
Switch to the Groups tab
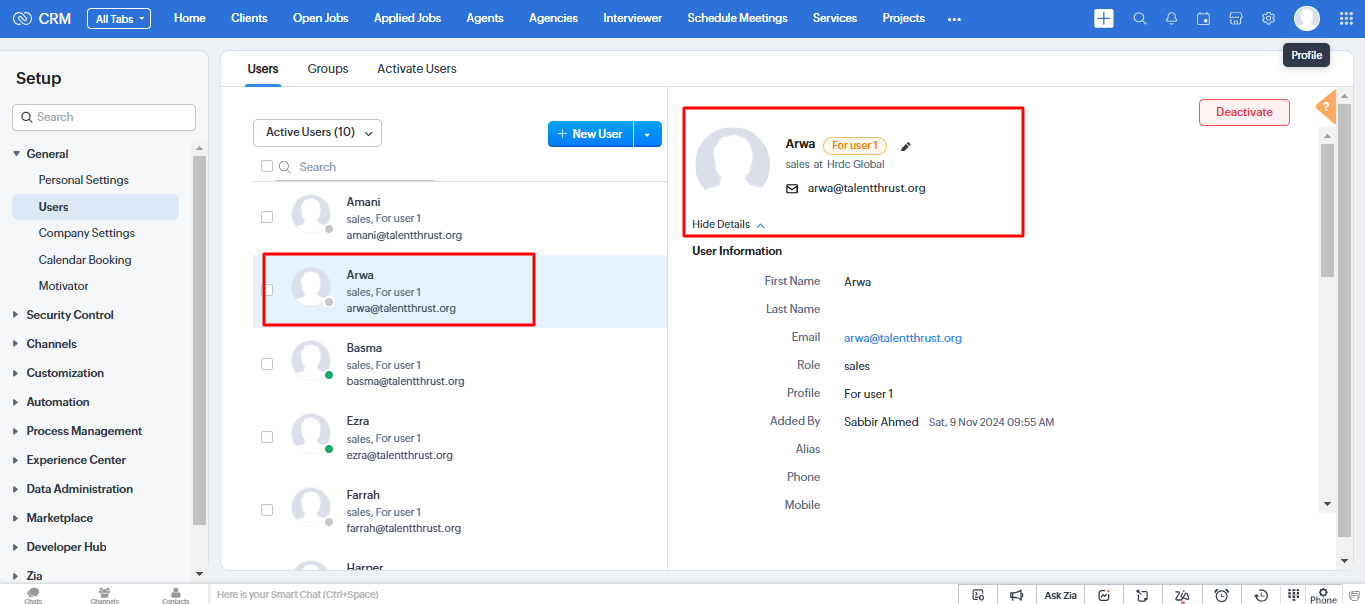pos(328,69)
